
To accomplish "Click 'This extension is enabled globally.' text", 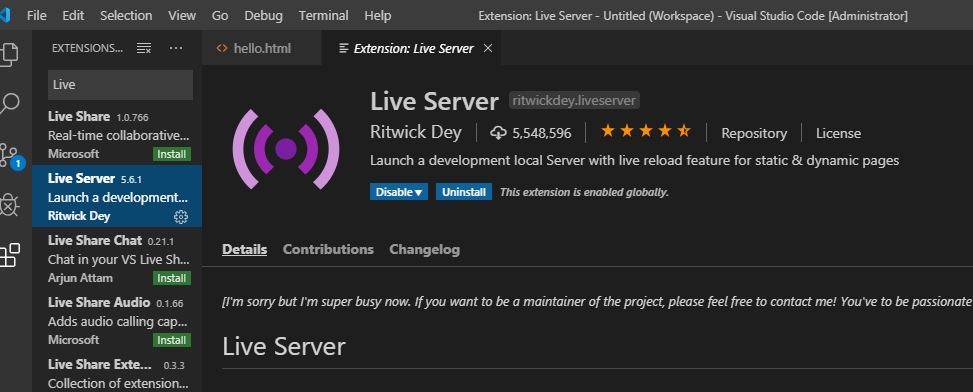I will tap(584, 192).
